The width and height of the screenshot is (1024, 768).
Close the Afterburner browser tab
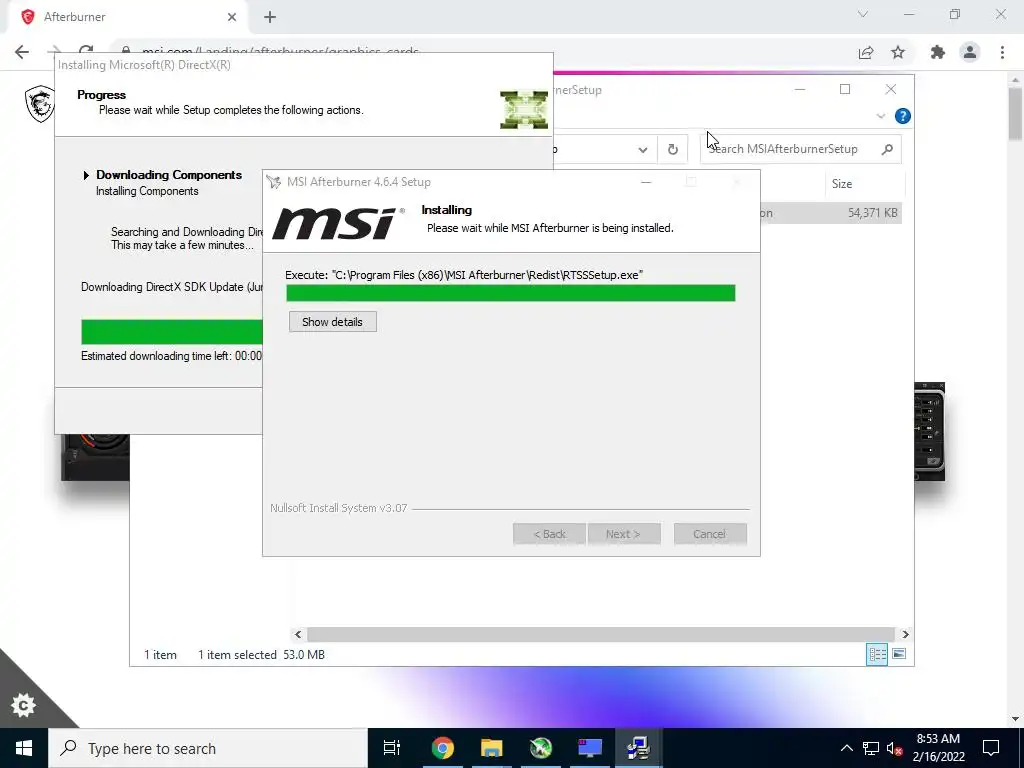[232, 17]
